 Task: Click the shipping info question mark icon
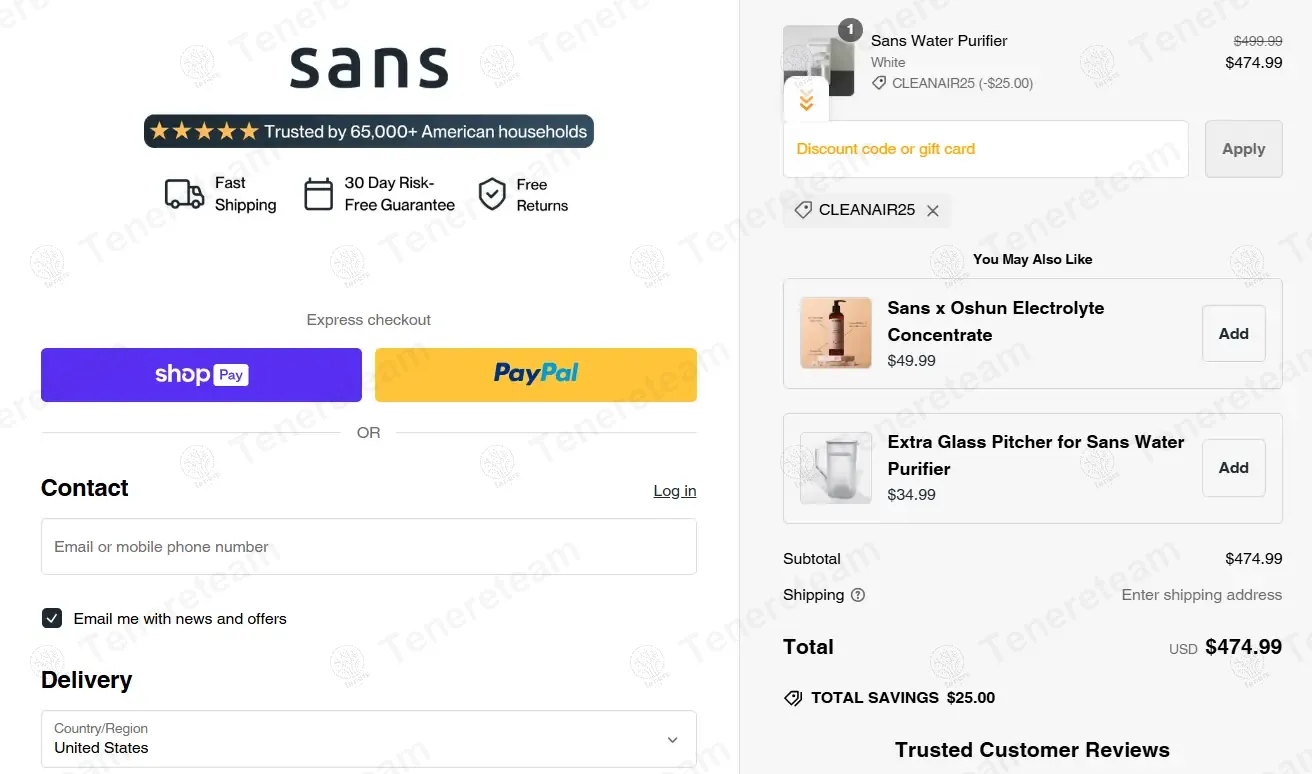click(x=858, y=595)
